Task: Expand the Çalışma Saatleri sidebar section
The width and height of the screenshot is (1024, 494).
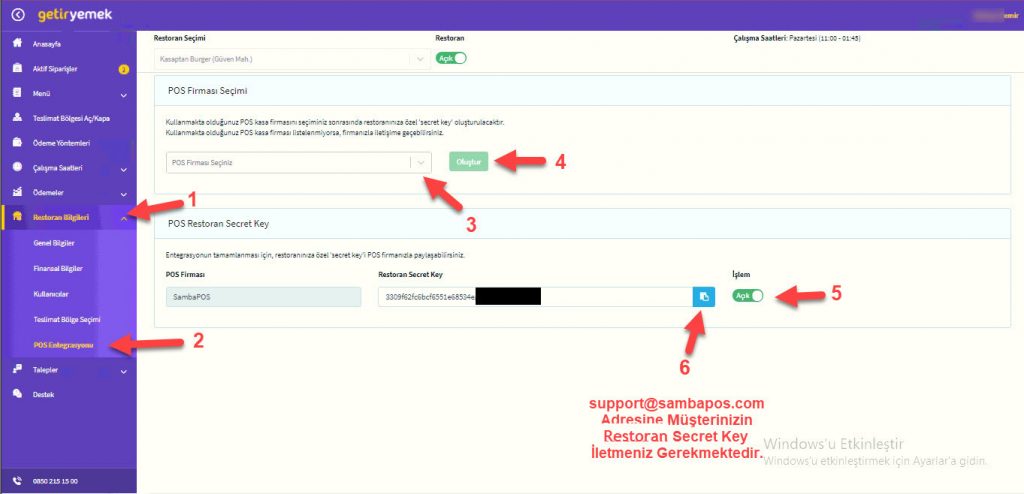Action: tap(123, 168)
